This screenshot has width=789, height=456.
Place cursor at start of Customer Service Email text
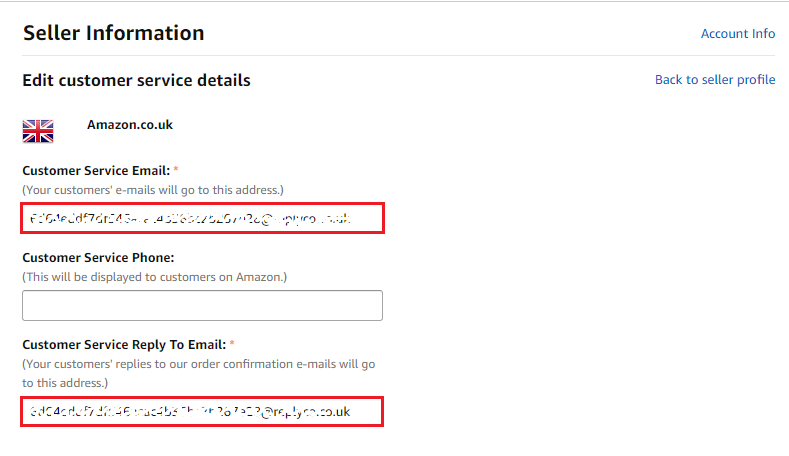[x=31, y=219]
